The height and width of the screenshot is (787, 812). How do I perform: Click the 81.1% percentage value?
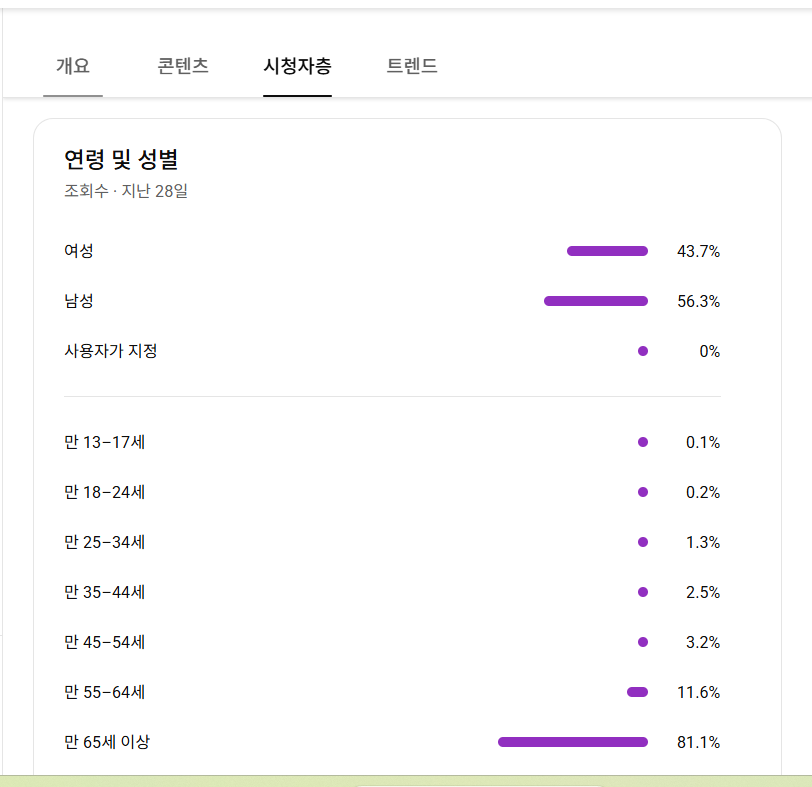pos(698,742)
